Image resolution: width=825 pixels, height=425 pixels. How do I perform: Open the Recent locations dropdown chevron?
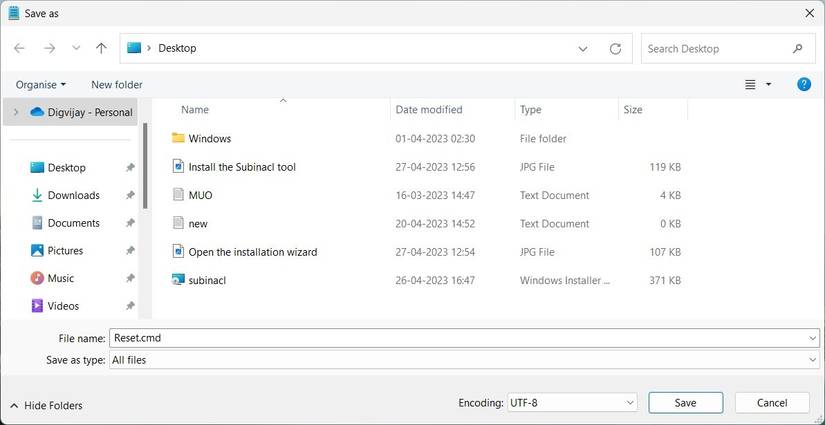(76, 48)
